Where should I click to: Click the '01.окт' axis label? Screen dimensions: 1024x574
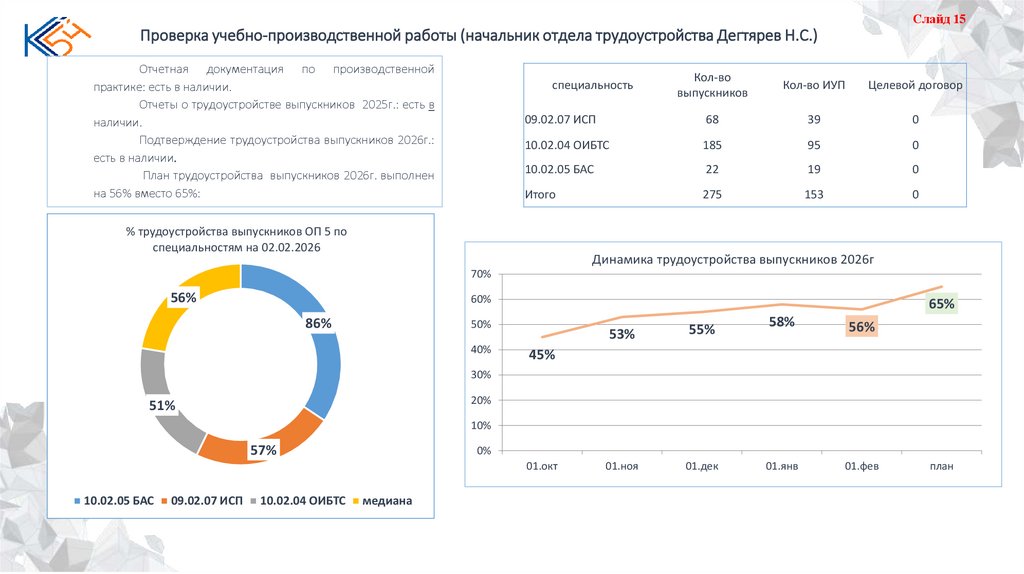coord(542,466)
